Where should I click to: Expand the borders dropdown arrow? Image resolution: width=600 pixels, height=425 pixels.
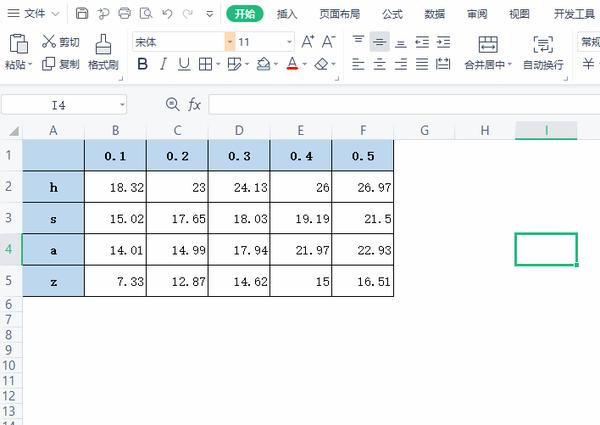218,64
